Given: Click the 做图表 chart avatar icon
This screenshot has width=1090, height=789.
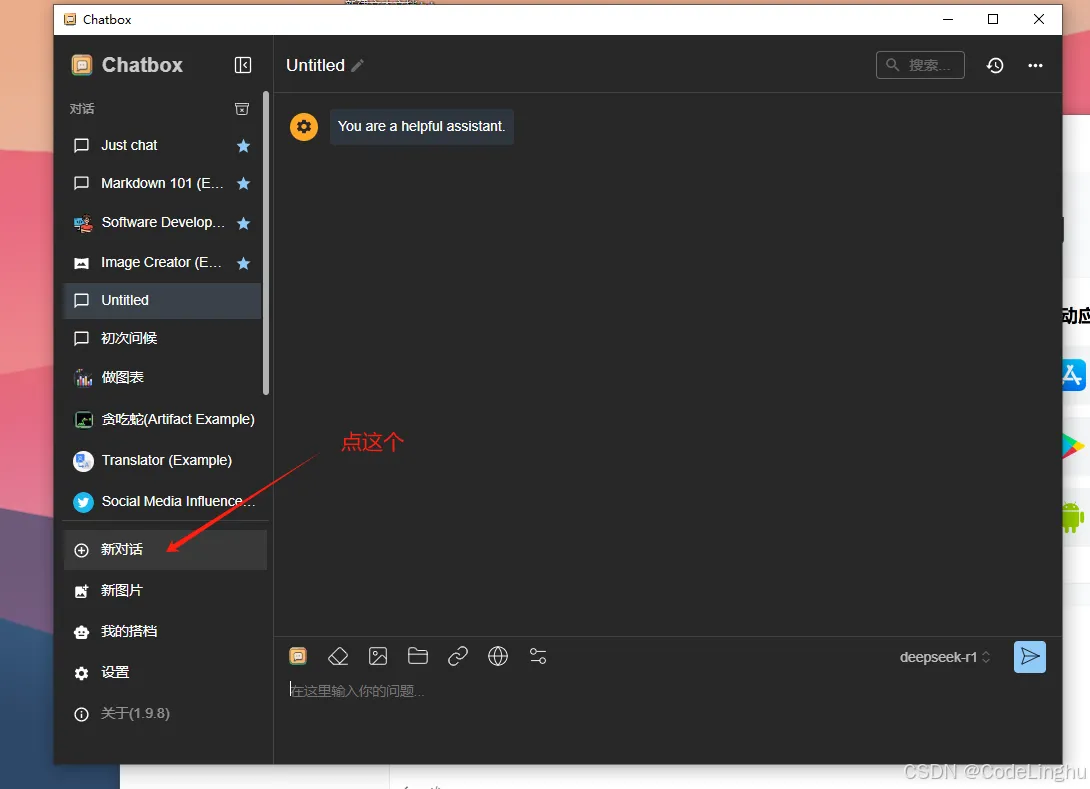Looking at the screenshot, I should tap(83, 377).
